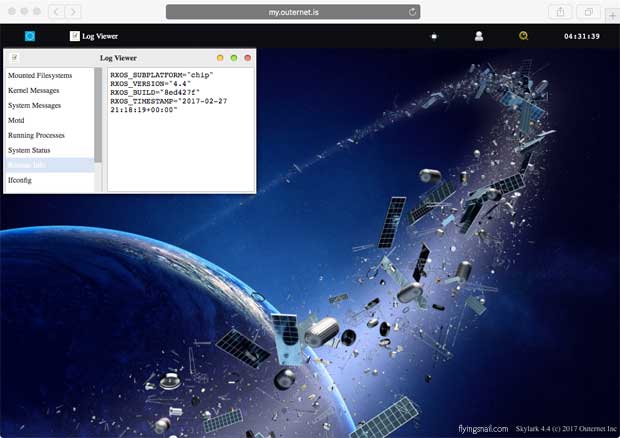Click the log list scrollbar thumb
The image size is (620, 438).
98,115
